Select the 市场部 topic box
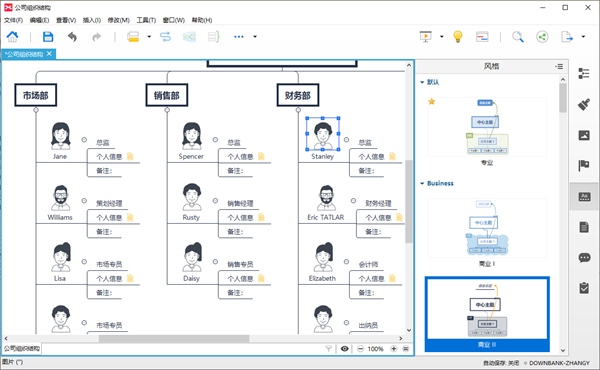600x370 pixels. click(x=36, y=95)
